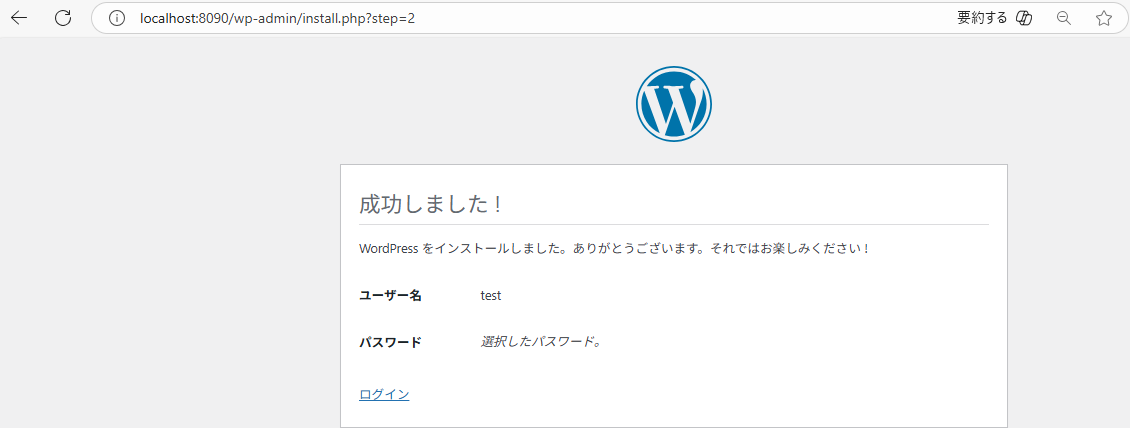This screenshot has height=428, width=1130.
Task: Click the username value test
Action: (x=491, y=295)
